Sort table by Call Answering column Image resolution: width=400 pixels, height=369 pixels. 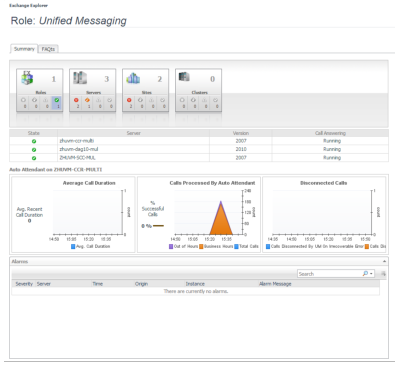coord(330,133)
